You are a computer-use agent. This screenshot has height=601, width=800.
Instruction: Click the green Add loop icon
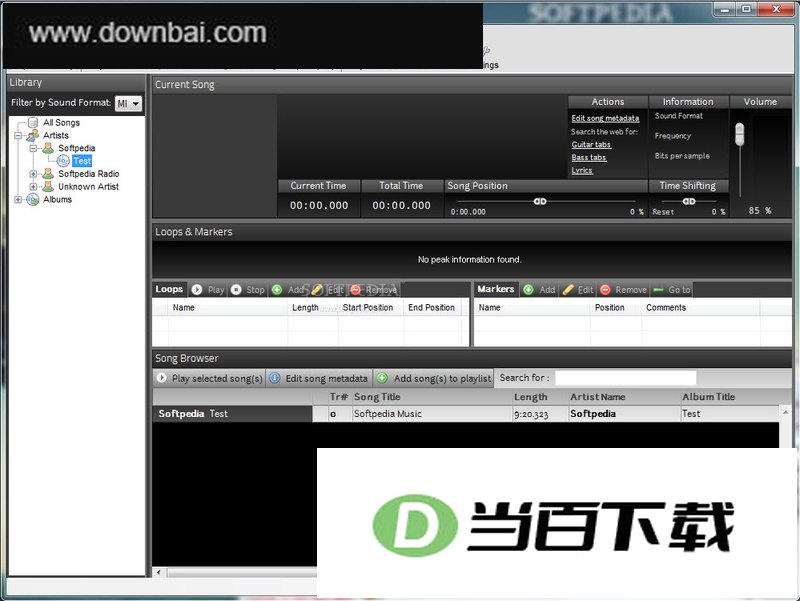click(x=277, y=290)
